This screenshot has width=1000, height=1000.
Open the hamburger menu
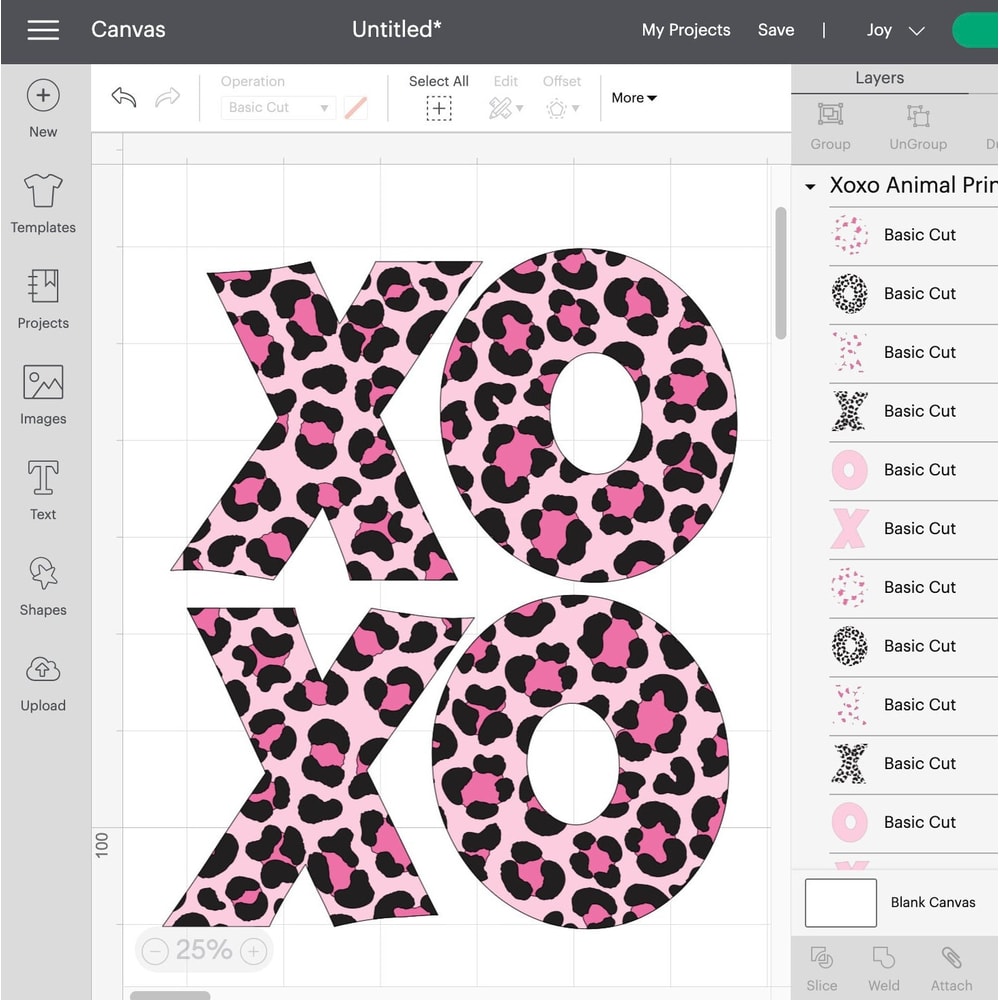click(x=43, y=30)
